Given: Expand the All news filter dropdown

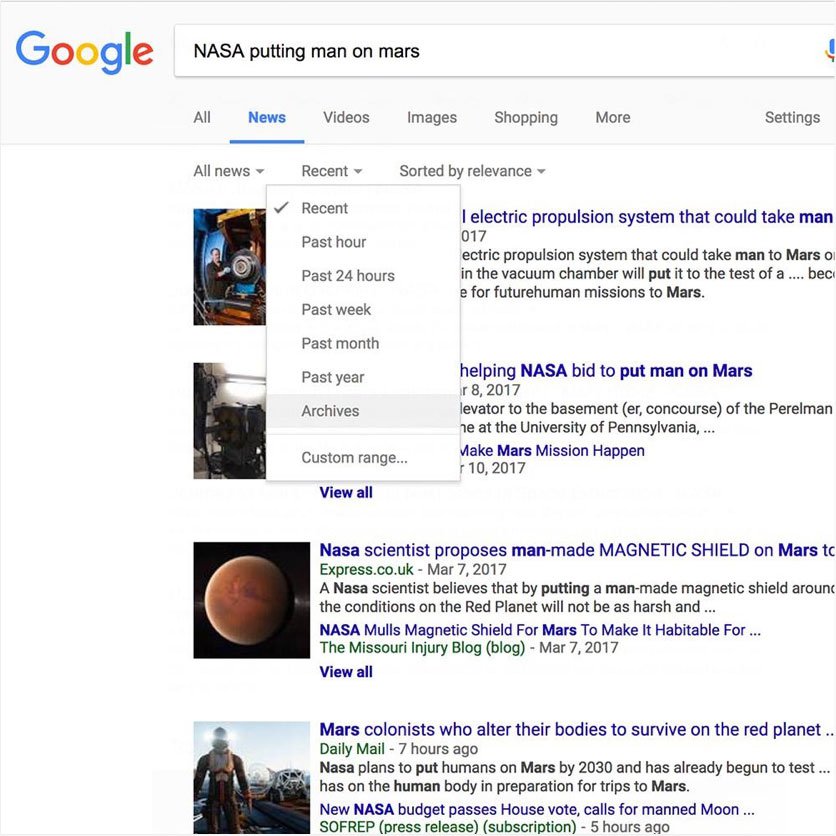Looking at the screenshot, I should (229, 171).
